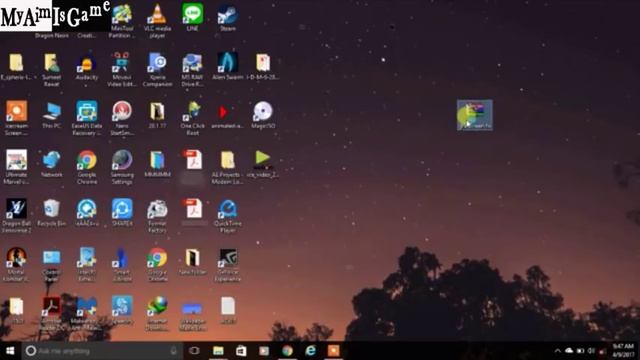
Task: Launch the LINE desktop shortcut
Action: click(x=192, y=17)
